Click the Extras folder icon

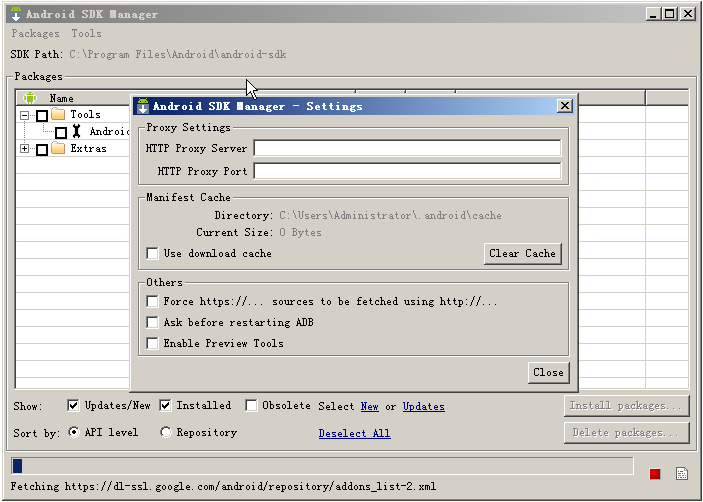(x=58, y=148)
